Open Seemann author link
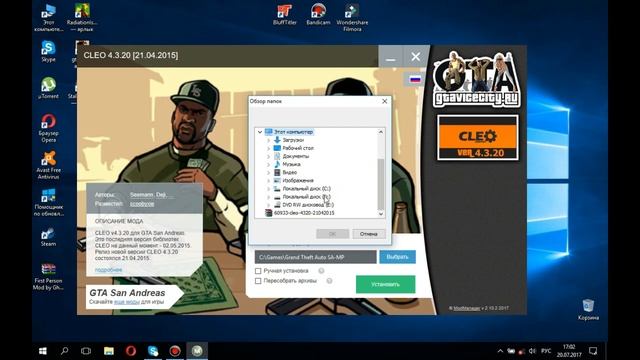The height and width of the screenshot is (360, 640). [142, 195]
